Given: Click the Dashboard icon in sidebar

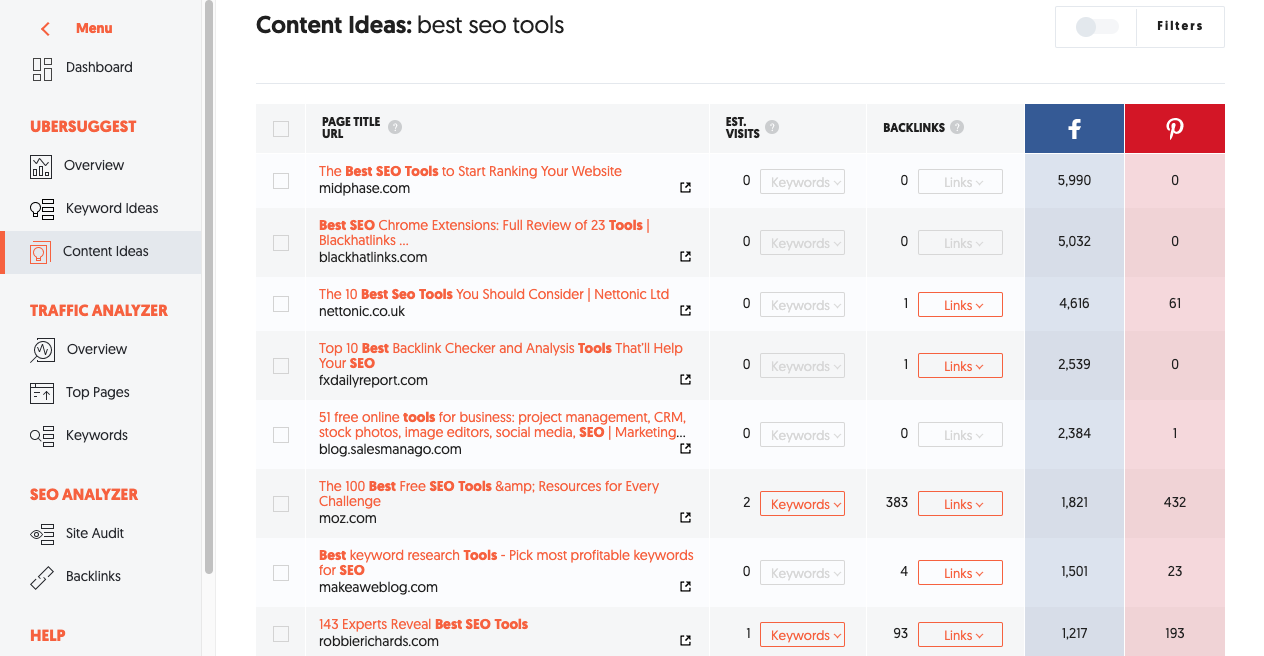Looking at the screenshot, I should [42, 68].
